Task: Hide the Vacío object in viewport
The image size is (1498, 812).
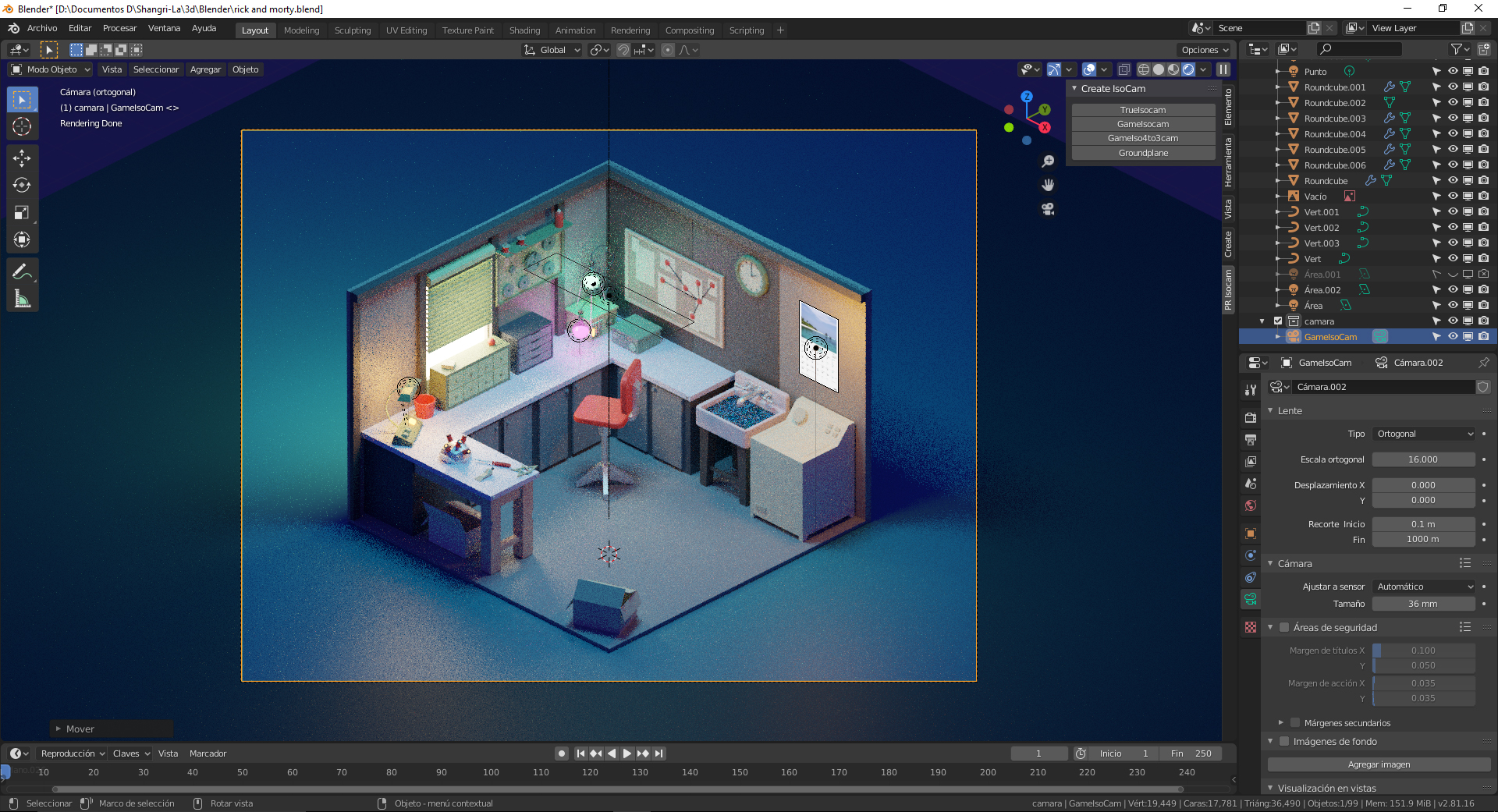Action: [x=1453, y=196]
